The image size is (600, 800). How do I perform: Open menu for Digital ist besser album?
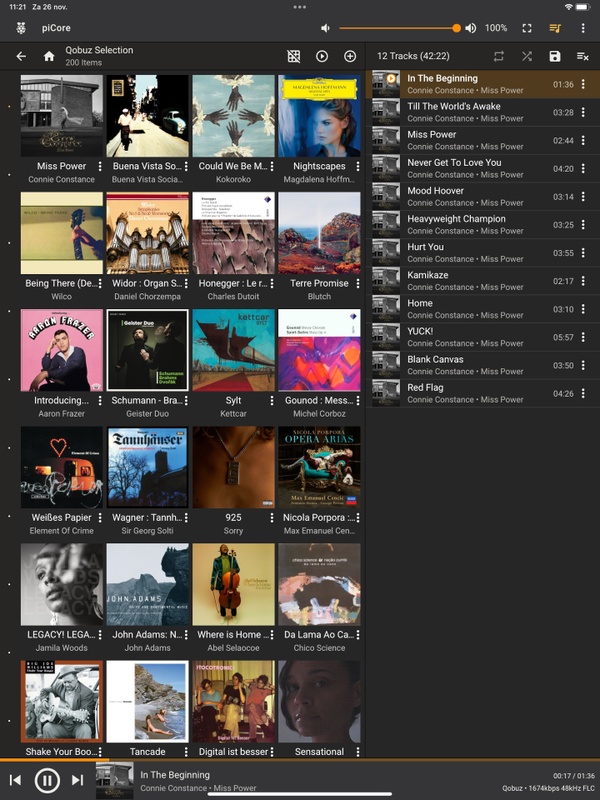pos(272,752)
